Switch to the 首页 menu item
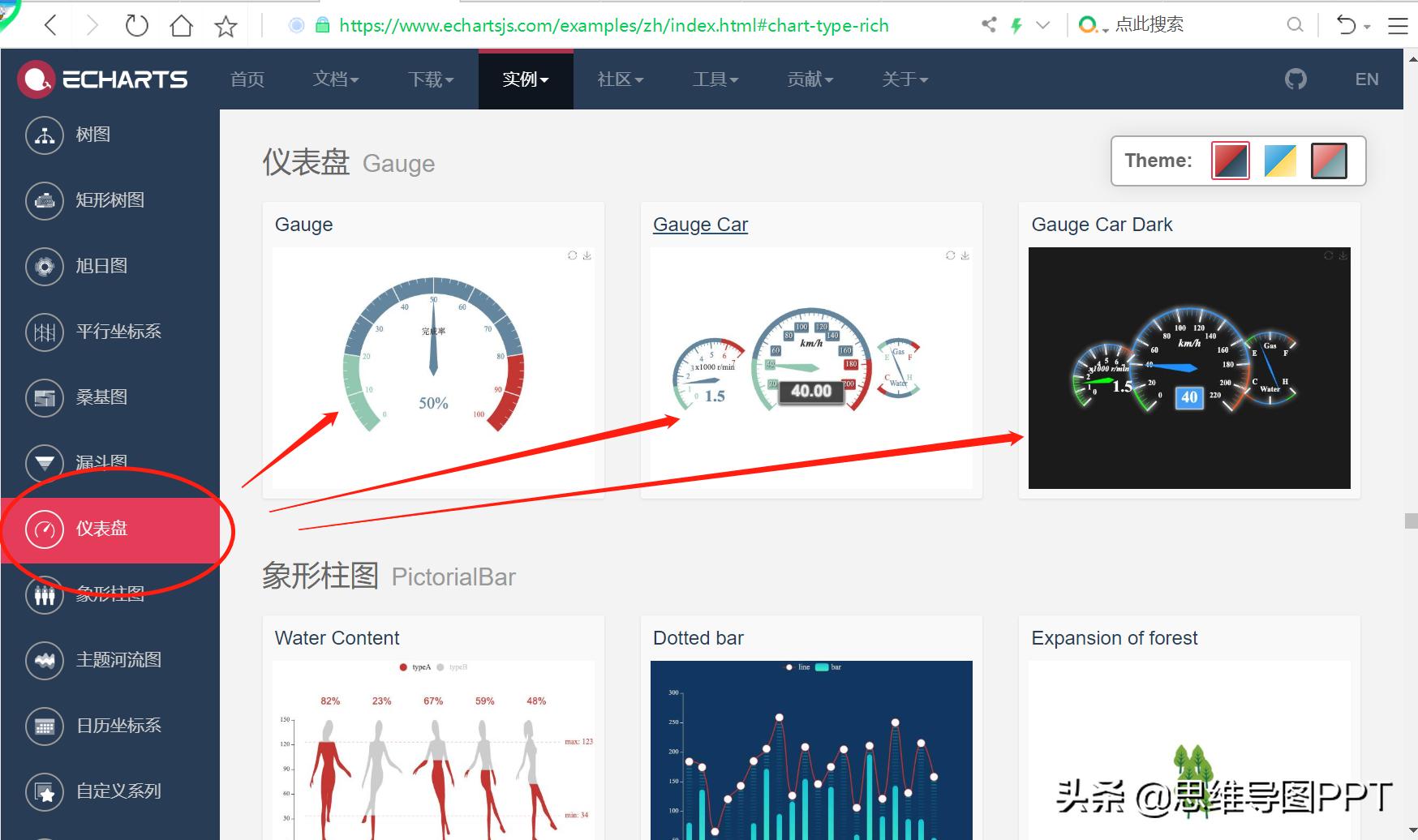 (247, 79)
